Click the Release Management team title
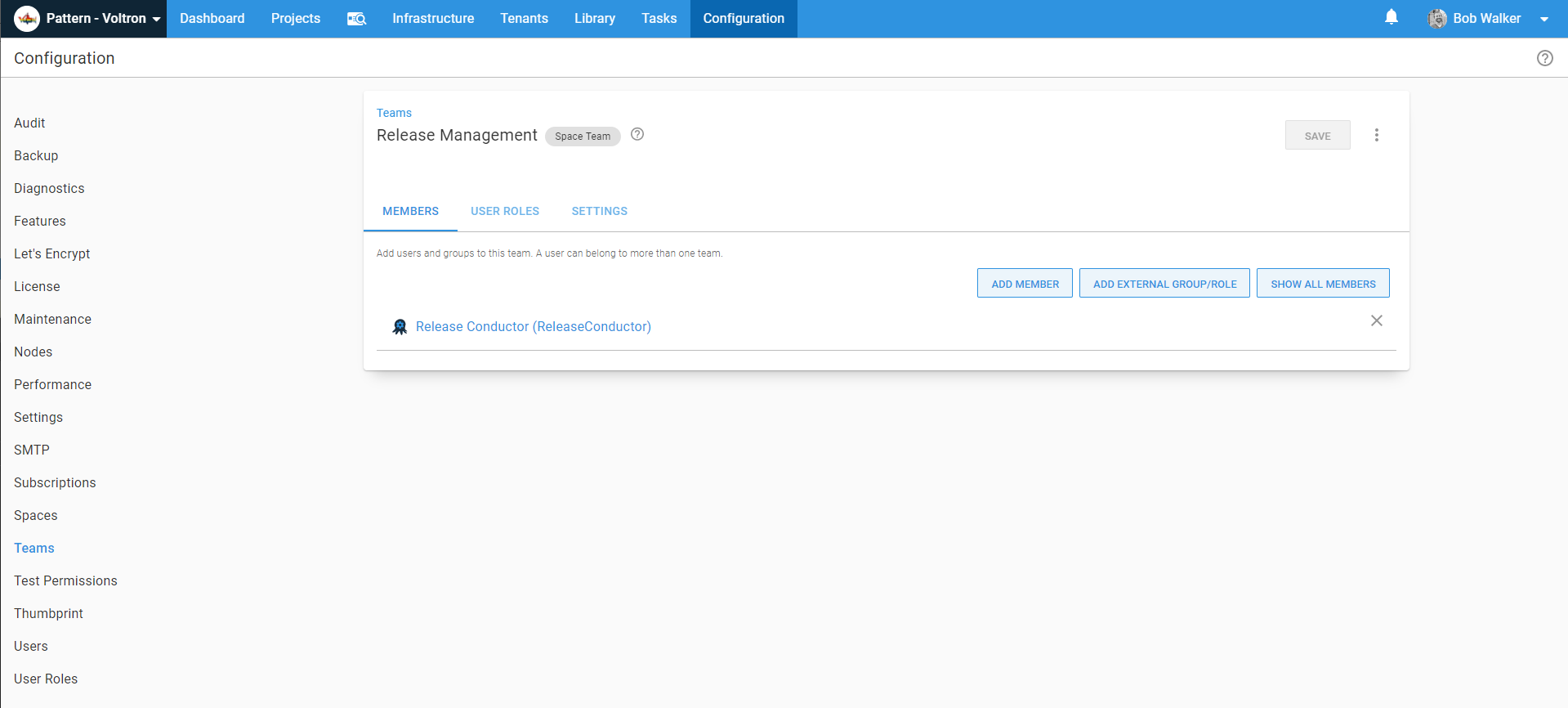The width and height of the screenshot is (1568, 708). [x=457, y=135]
